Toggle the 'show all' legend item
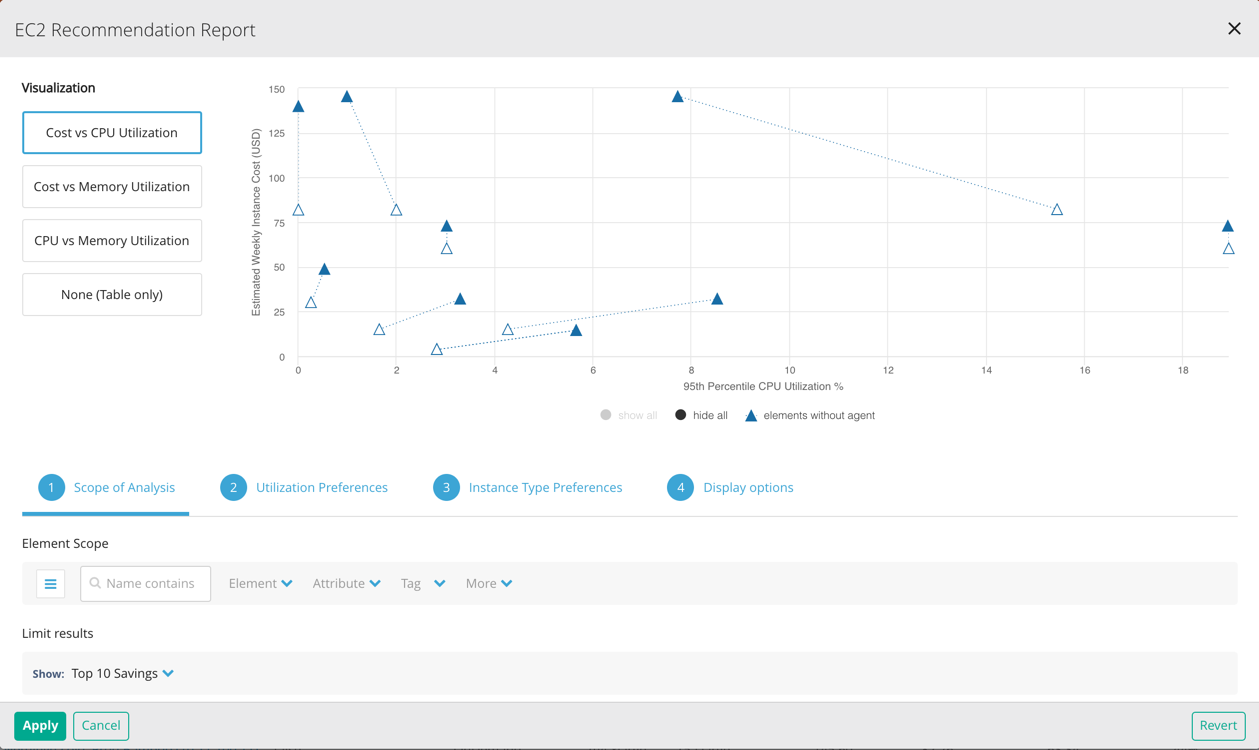The height and width of the screenshot is (750, 1259). [x=629, y=415]
